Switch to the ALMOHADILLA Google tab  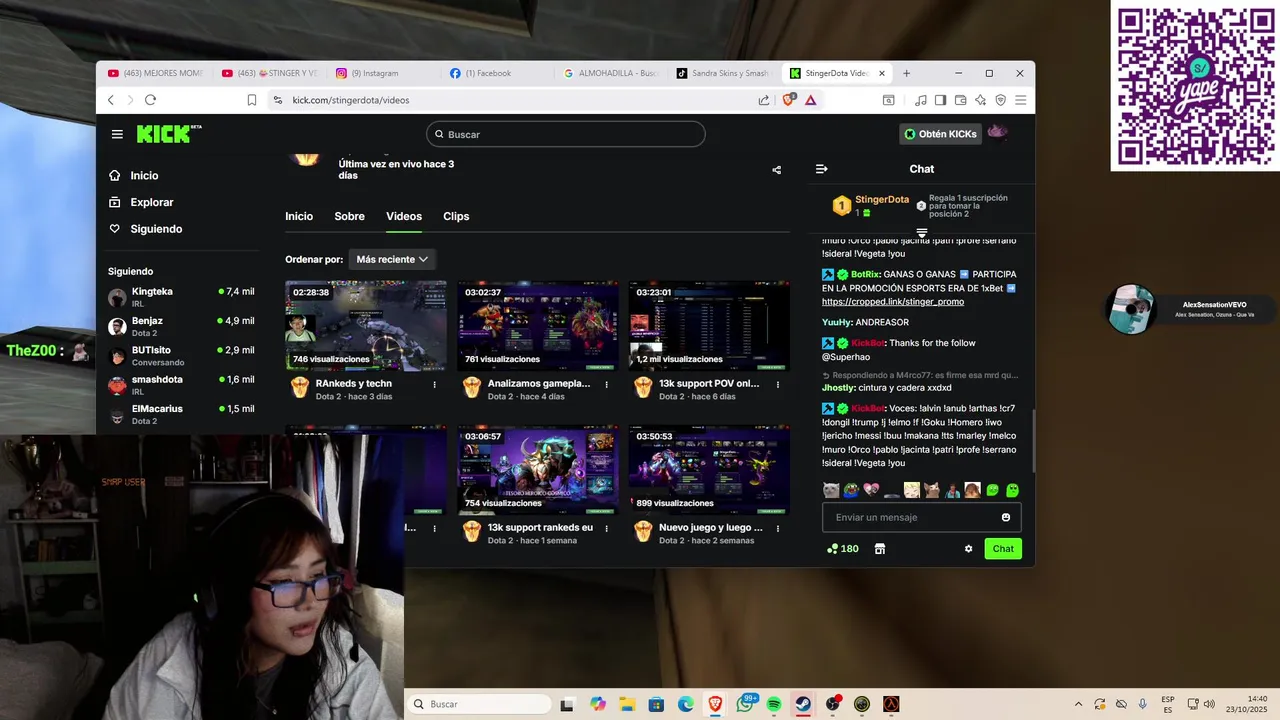[x=610, y=73]
